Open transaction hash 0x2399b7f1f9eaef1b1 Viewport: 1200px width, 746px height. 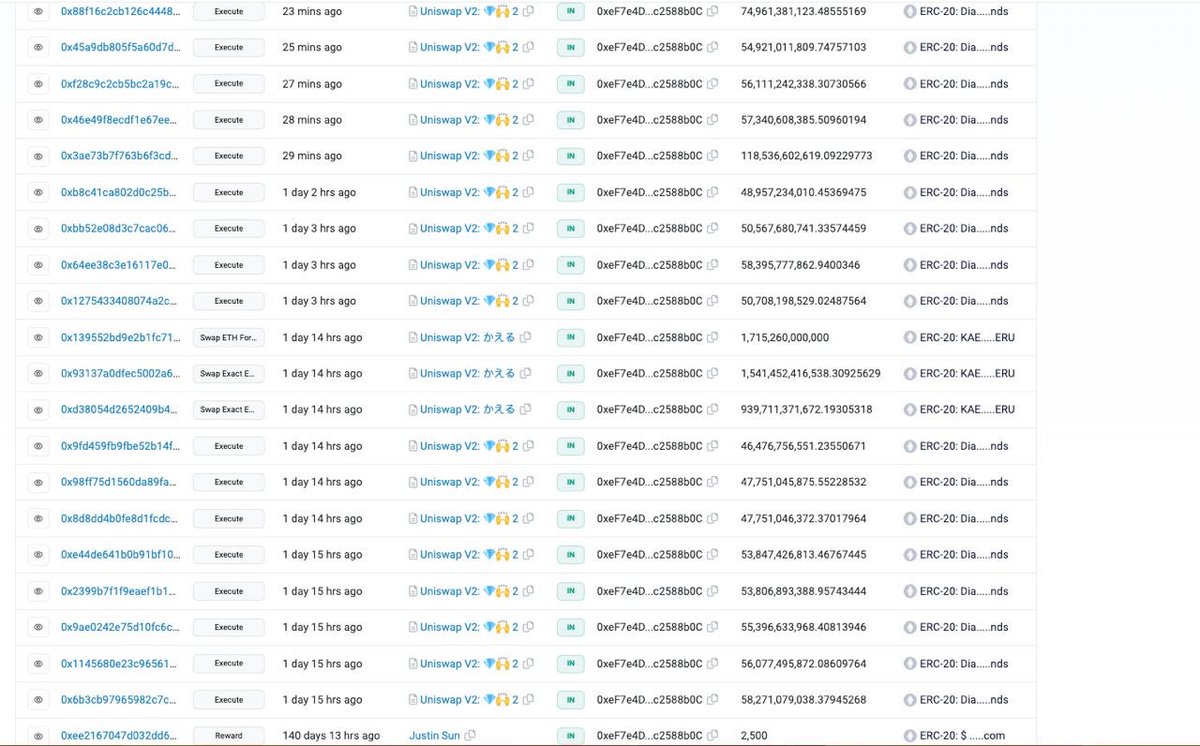coord(118,590)
